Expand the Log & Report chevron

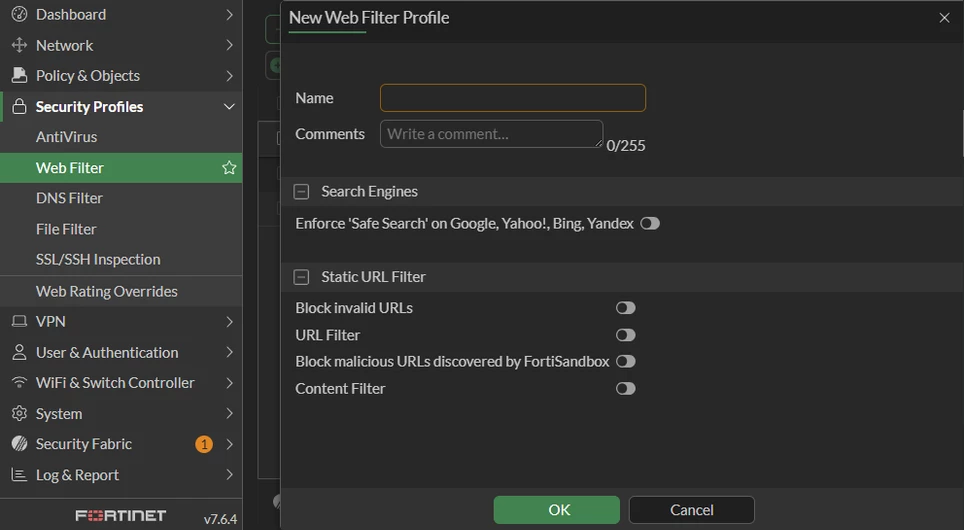click(x=229, y=475)
